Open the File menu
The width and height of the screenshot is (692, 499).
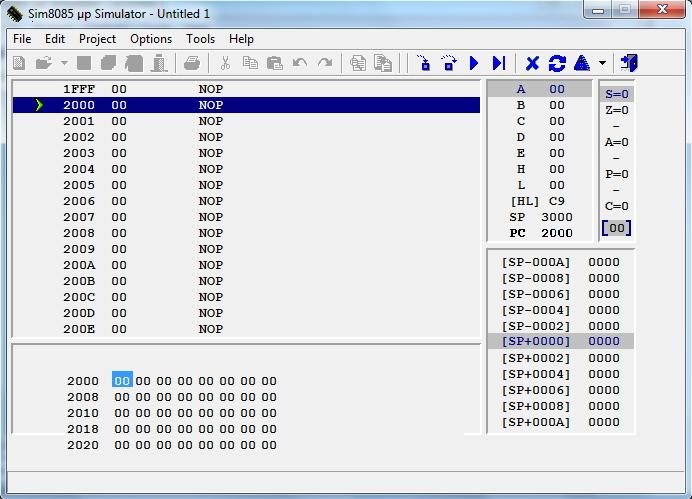22,39
